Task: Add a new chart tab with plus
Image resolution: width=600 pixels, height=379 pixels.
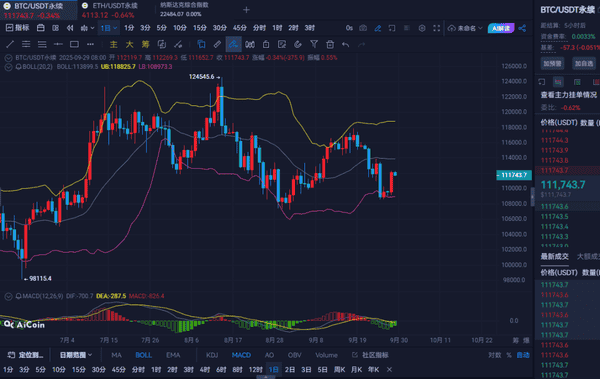Action: click(x=246, y=10)
